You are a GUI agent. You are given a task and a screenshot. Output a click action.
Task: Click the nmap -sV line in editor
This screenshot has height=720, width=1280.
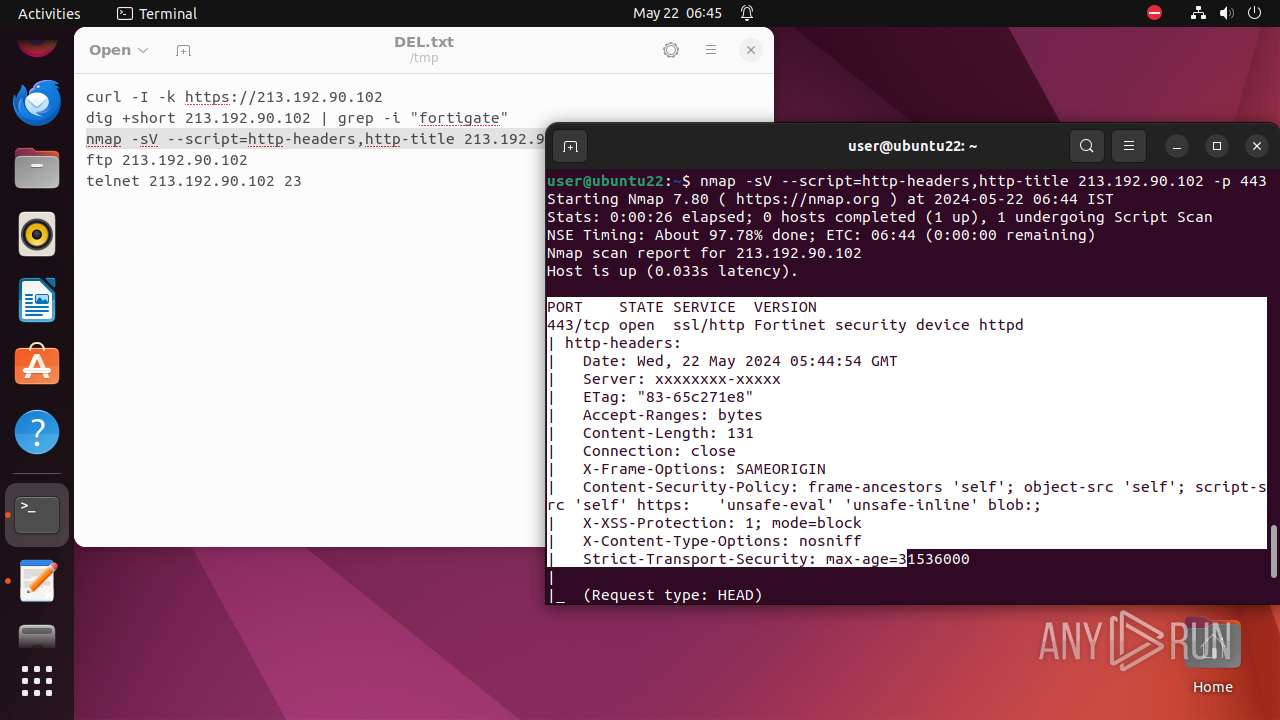click(315, 139)
